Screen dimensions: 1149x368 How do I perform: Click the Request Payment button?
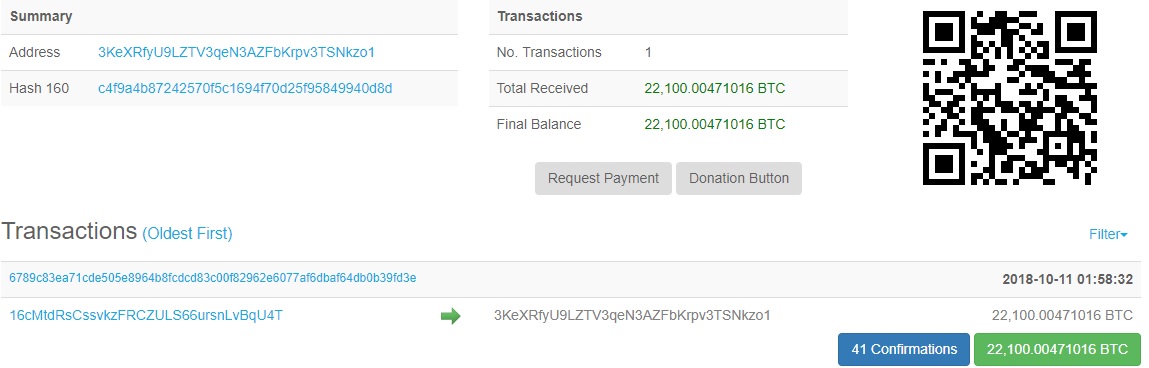(603, 178)
